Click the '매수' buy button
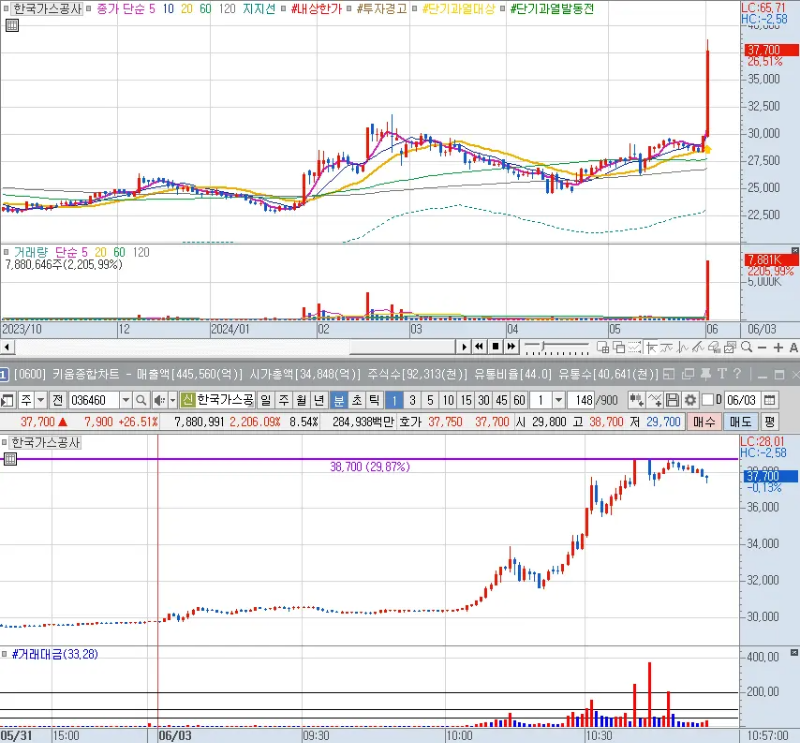800x743 pixels. [704, 422]
